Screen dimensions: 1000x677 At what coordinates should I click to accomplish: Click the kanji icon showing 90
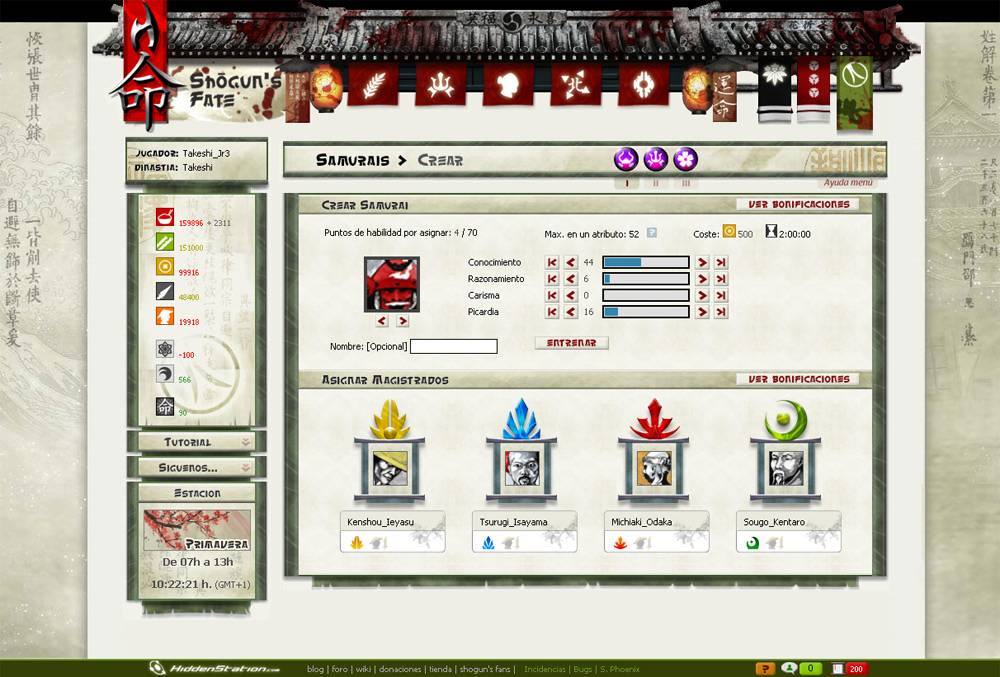coord(165,406)
